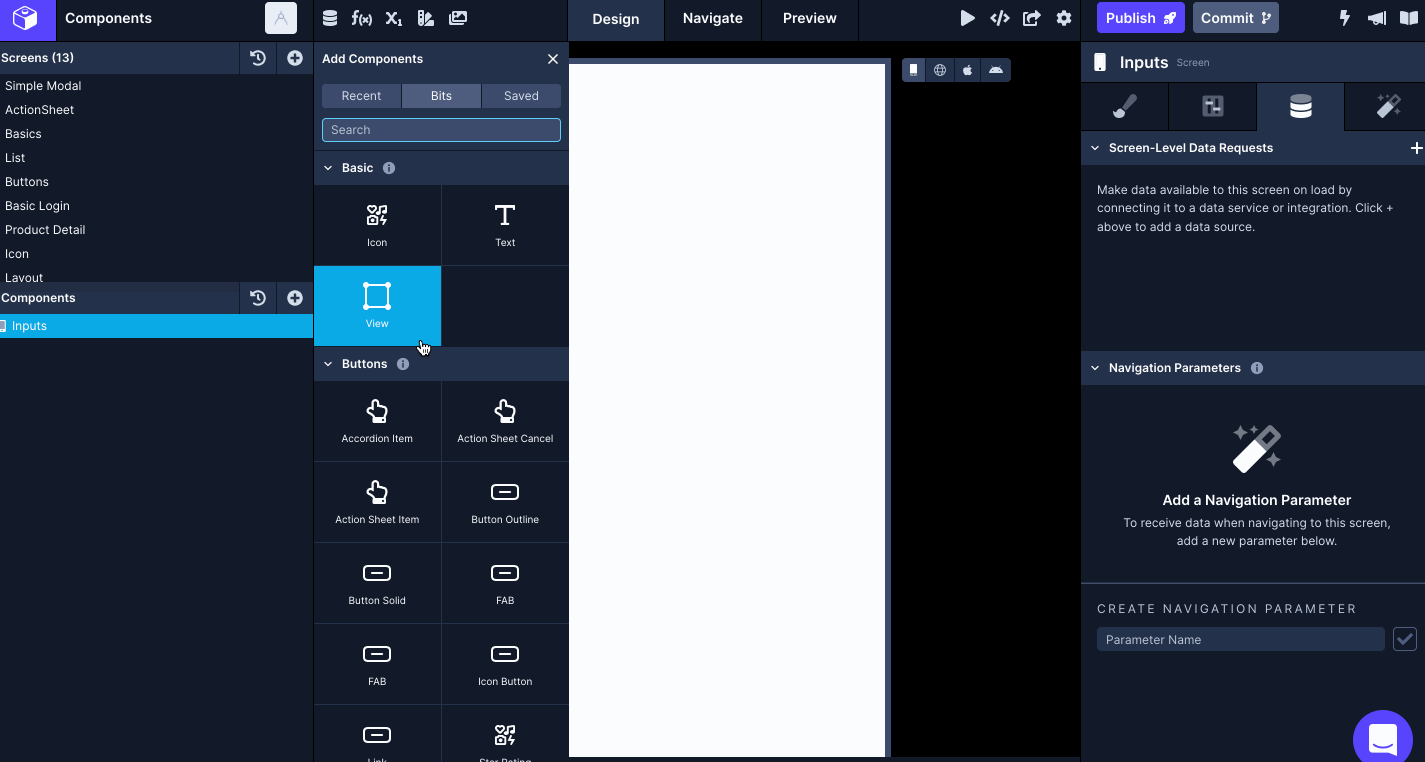The image size is (1425, 762).
Task: Open the f(x) custom functions icon
Action: (362, 18)
